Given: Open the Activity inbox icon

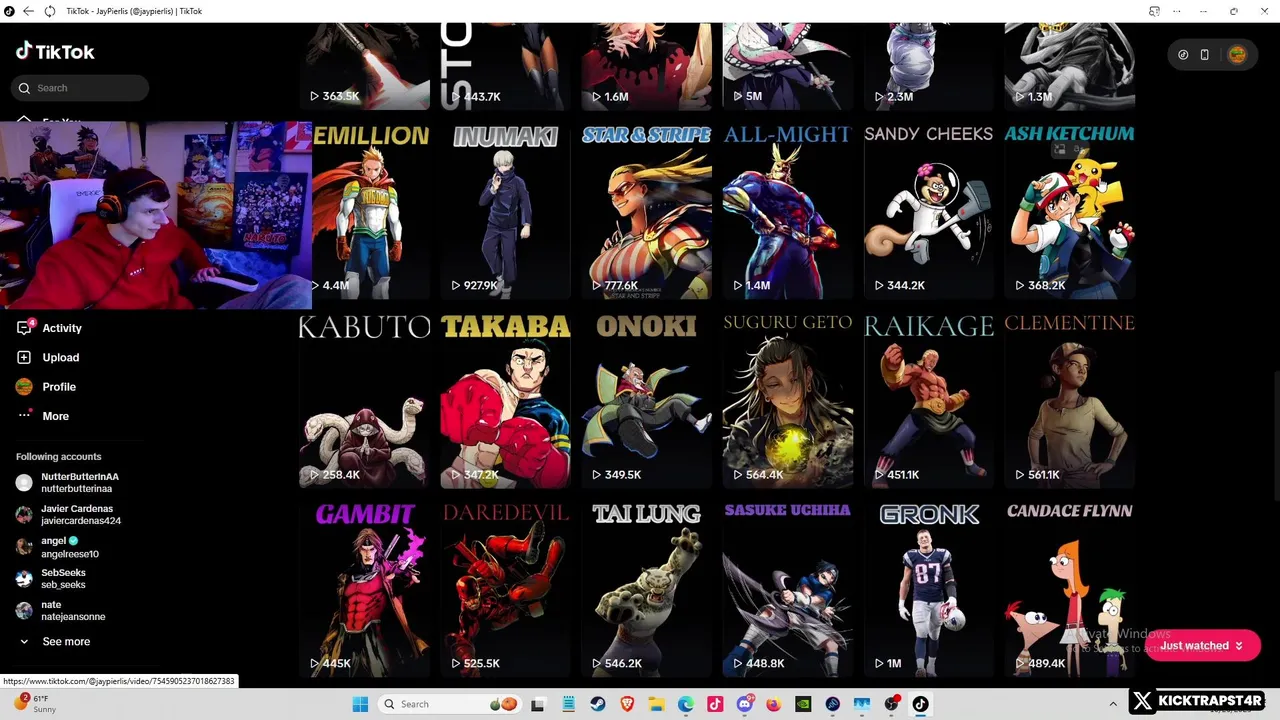Looking at the screenshot, I should (25, 327).
